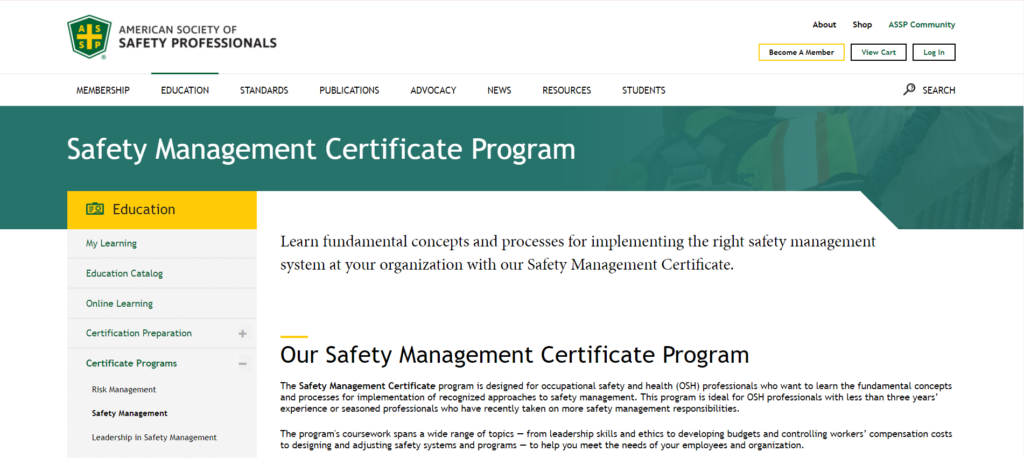
Task: Click bold Safety Management Certificate text in paragraph
Action: point(367,385)
